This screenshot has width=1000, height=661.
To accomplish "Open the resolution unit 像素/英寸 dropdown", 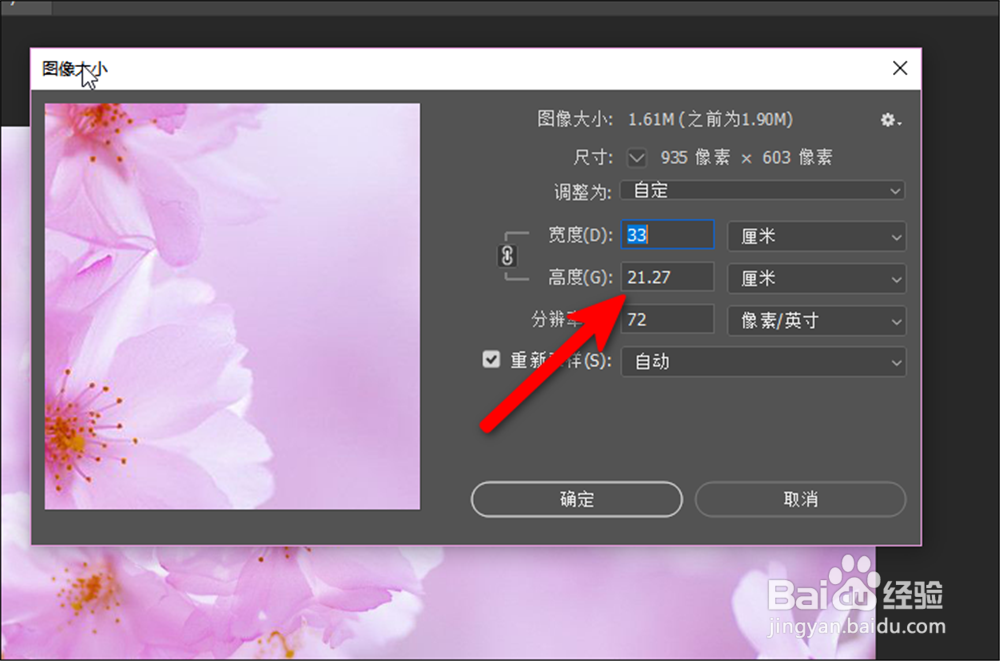I will (x=816, y=320).
